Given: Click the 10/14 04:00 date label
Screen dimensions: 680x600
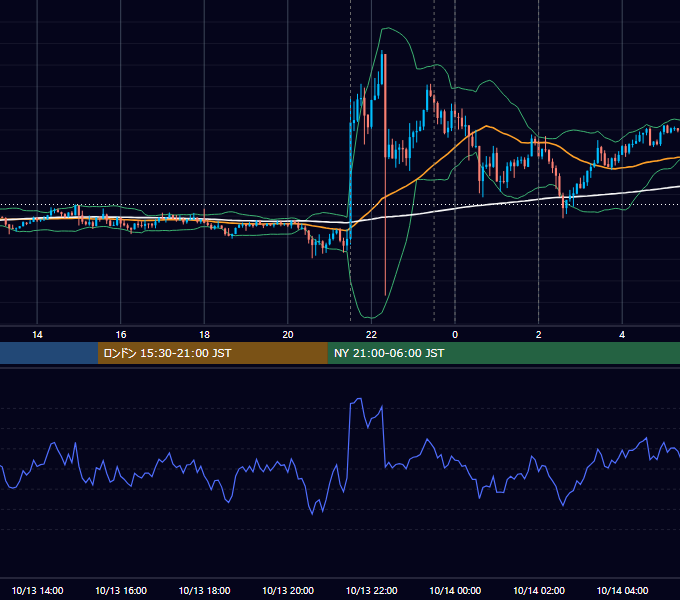Looking at the screenshot, I should pos(622,590).
